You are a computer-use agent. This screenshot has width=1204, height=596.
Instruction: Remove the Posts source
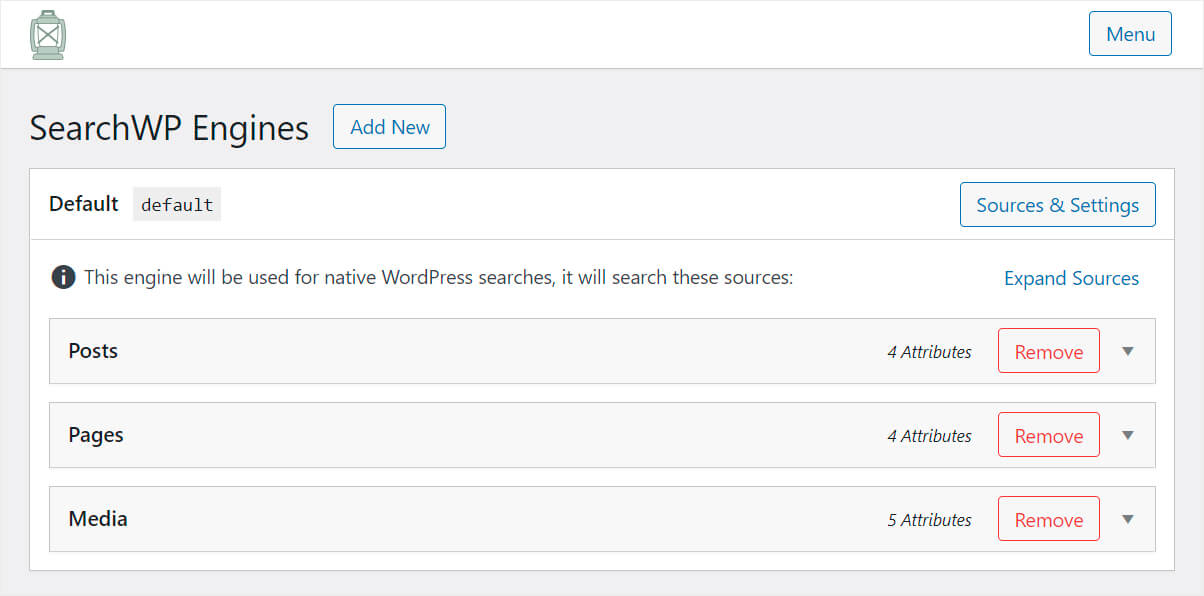pyautogui.click(x=1048, y=352)
